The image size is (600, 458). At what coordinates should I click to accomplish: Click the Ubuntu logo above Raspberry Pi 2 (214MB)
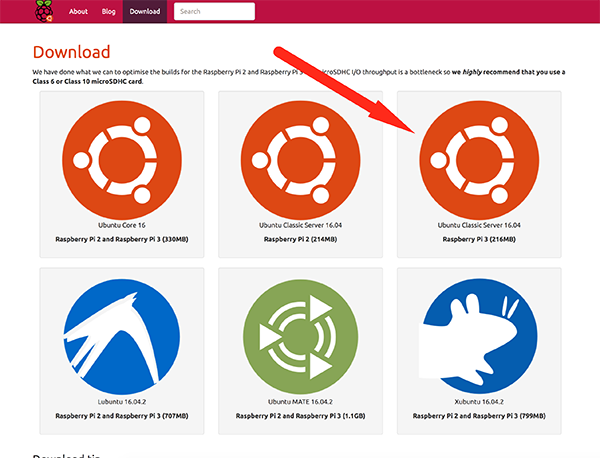[x=300, y=160]
